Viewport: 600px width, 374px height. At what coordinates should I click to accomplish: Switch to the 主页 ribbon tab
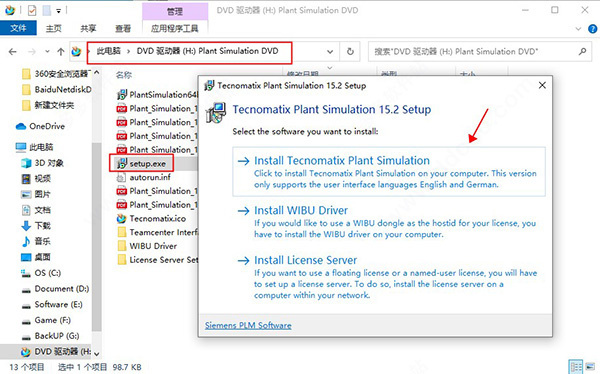pos(54,28)
